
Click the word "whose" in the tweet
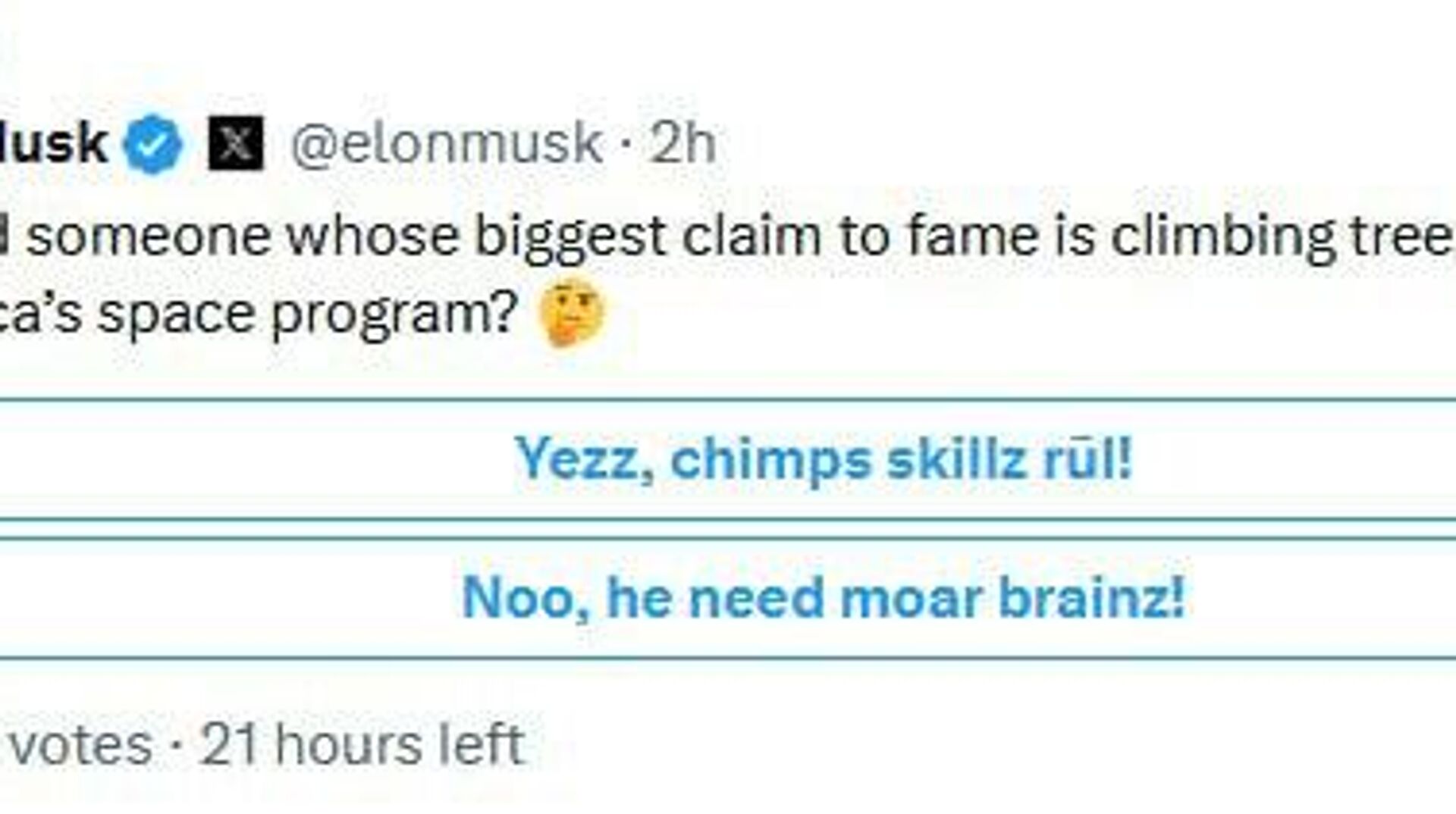372,236
